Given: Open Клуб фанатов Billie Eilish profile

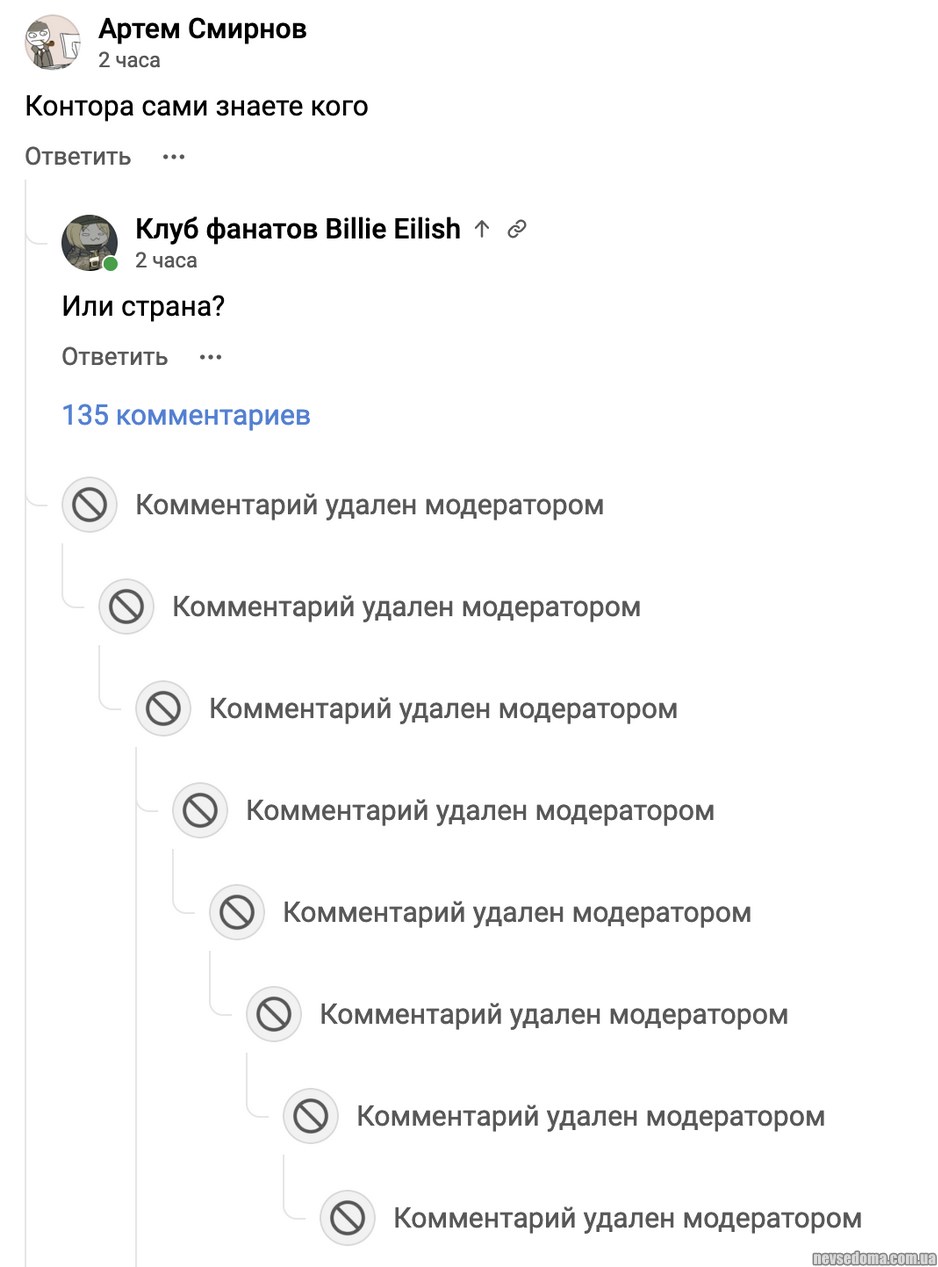Looking at the screenshot, I should [x=297, y=229].
